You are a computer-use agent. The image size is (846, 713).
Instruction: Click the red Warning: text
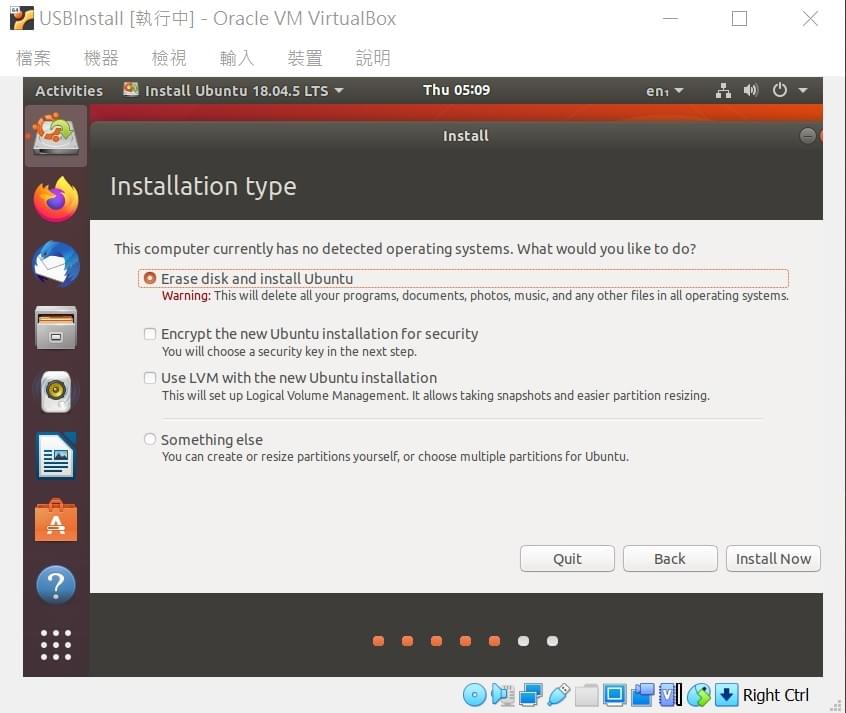tap(186, 296)
